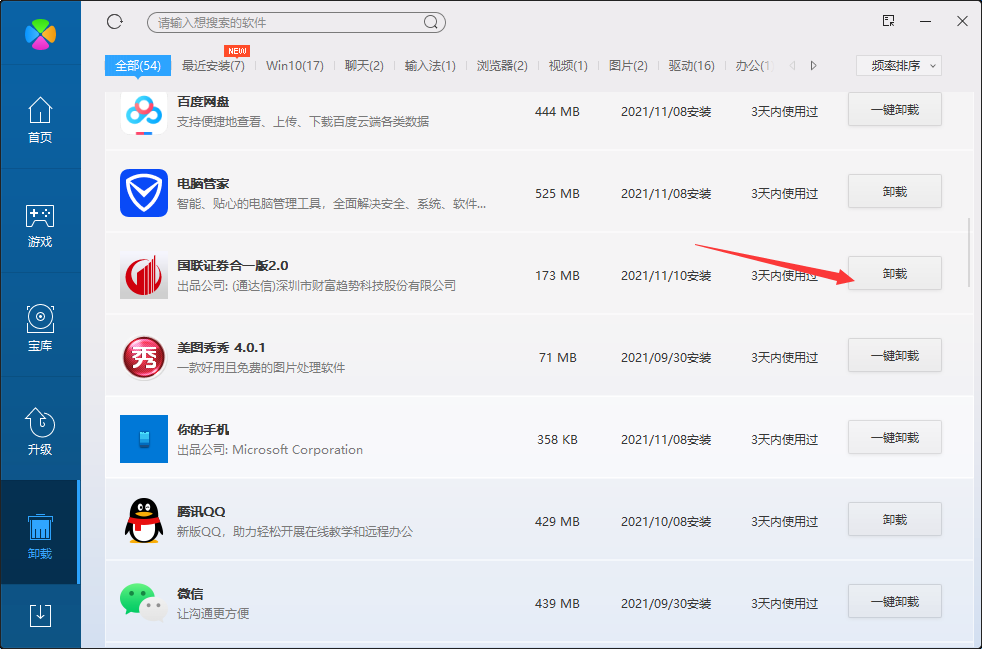Click the 173 MB size value
This screenshot has width=982, height=649.
pyautogui.click(x=557, y=276)
